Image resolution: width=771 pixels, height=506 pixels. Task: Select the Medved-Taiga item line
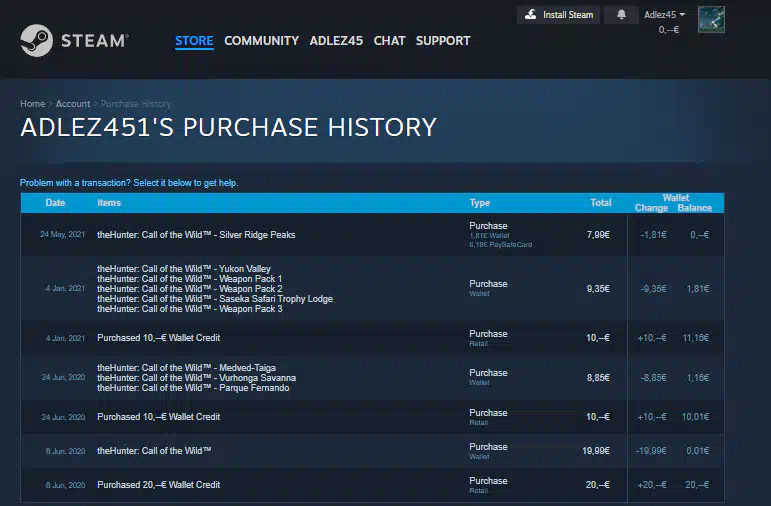[x=186, y=368]
